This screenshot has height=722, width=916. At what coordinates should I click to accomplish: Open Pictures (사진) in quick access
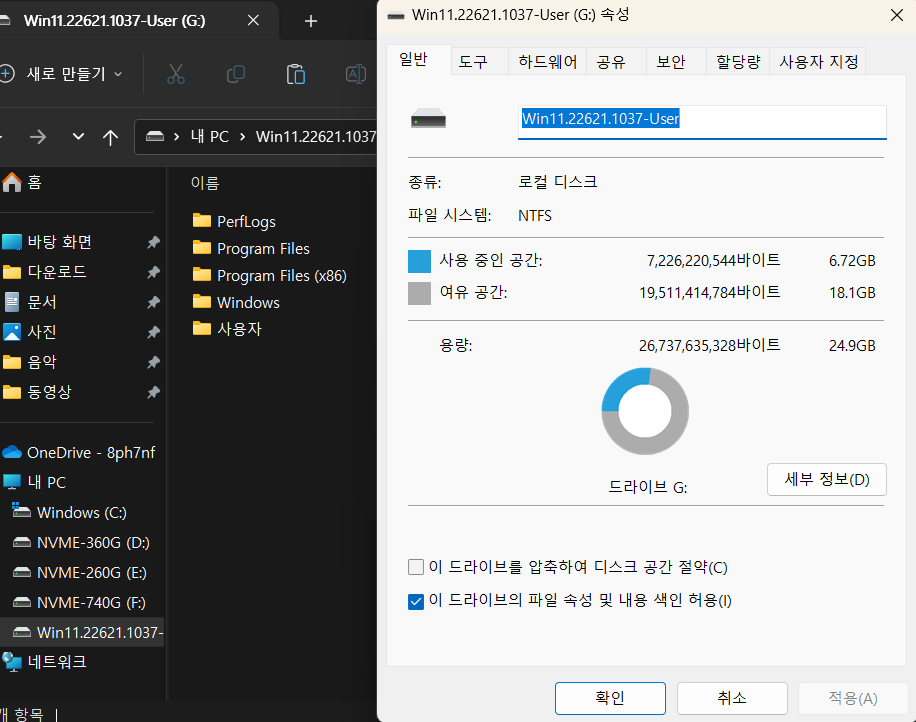point(30,332)
